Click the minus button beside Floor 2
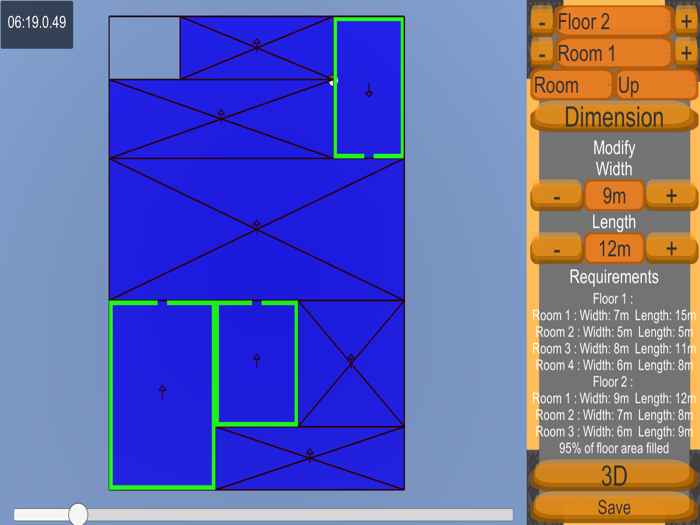Image resolution: width=700 pixels, height=525 pixels. point(541,21)
